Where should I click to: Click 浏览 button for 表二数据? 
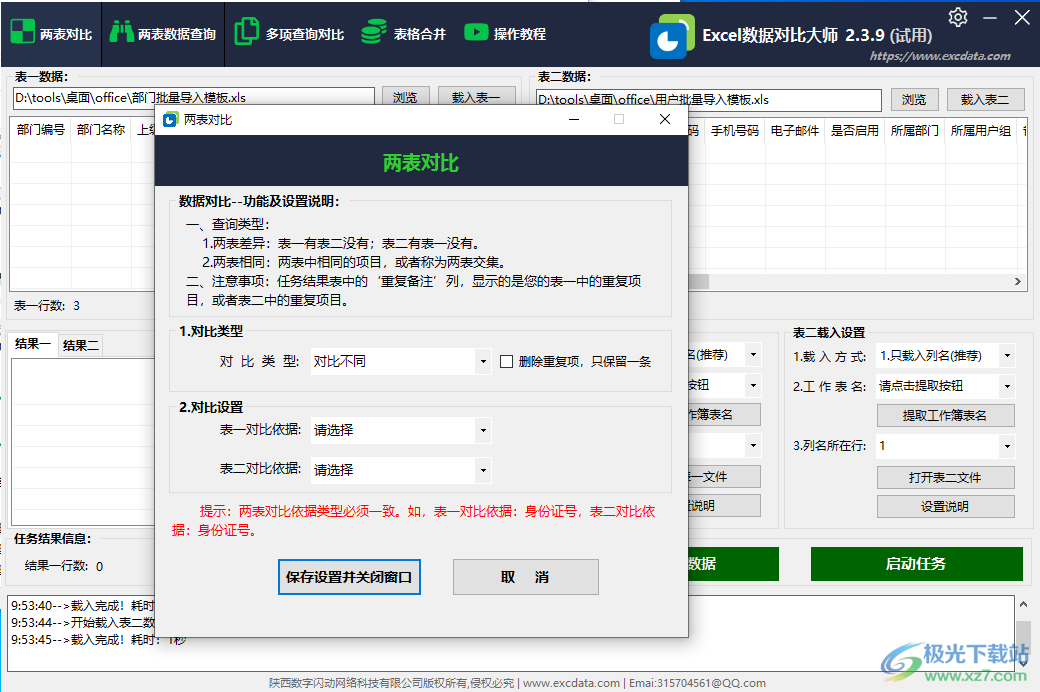[x=914, y=100]
